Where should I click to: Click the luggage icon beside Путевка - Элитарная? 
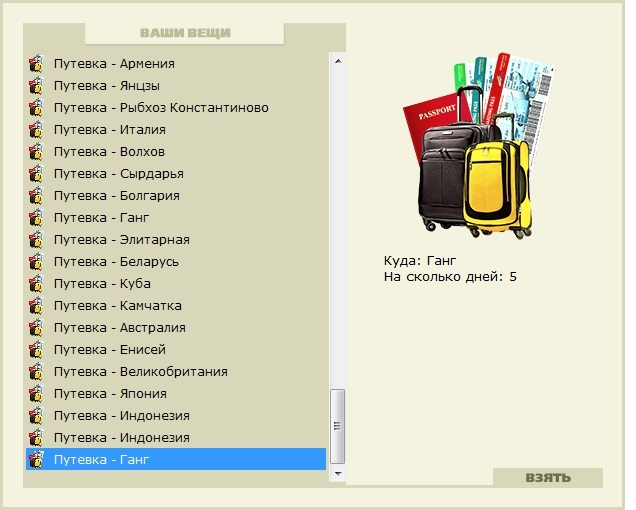pos(36,239)
